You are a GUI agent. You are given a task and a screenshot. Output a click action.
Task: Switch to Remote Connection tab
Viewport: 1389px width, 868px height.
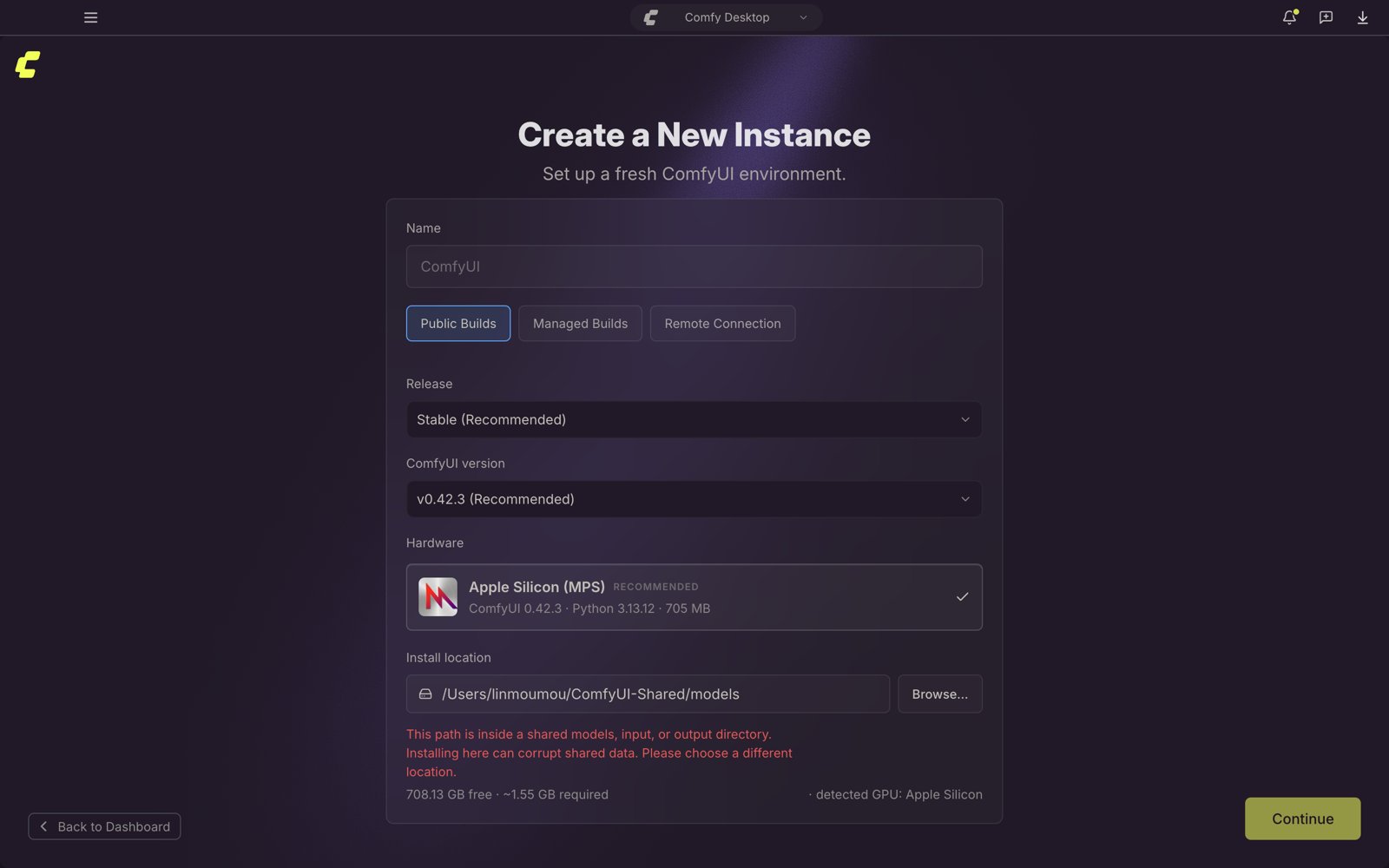click(722, 324)
